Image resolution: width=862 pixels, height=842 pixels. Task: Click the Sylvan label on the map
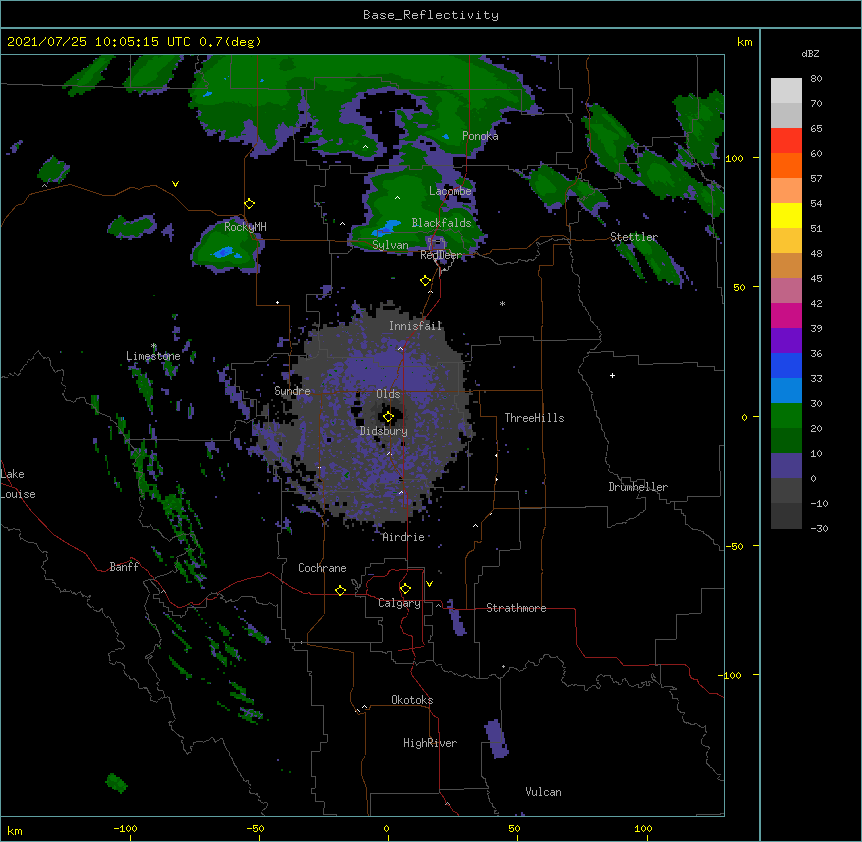click(390, 245)
